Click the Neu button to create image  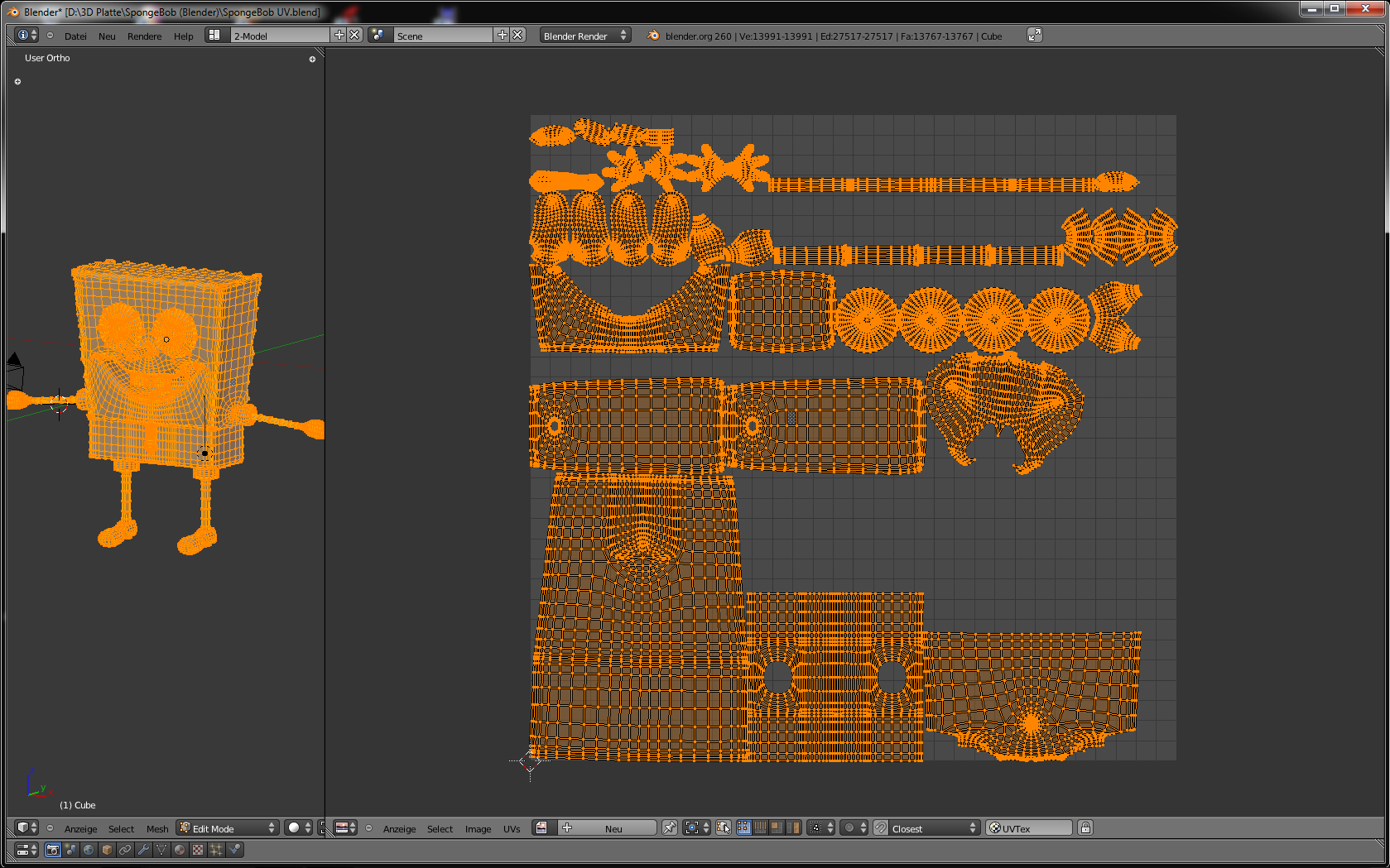click(613, 827)
